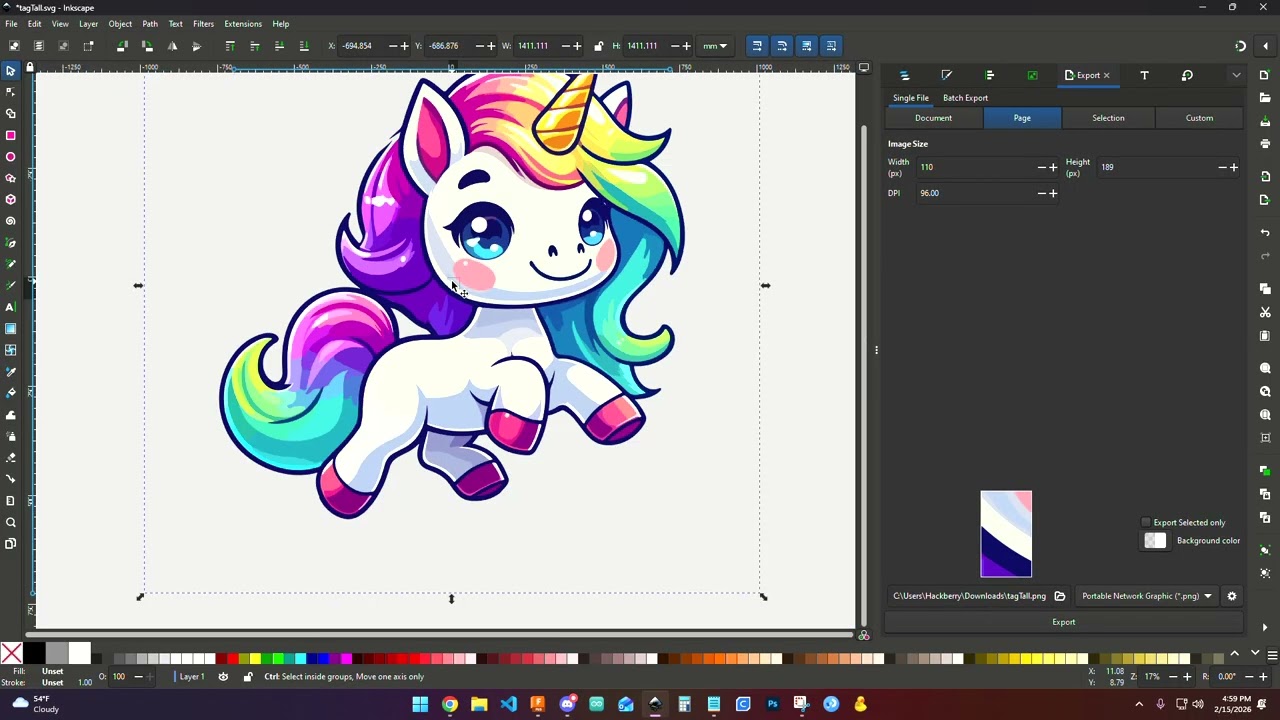
Task: Toggle Layer 1 visibility eye
Action: coord(223,677)
